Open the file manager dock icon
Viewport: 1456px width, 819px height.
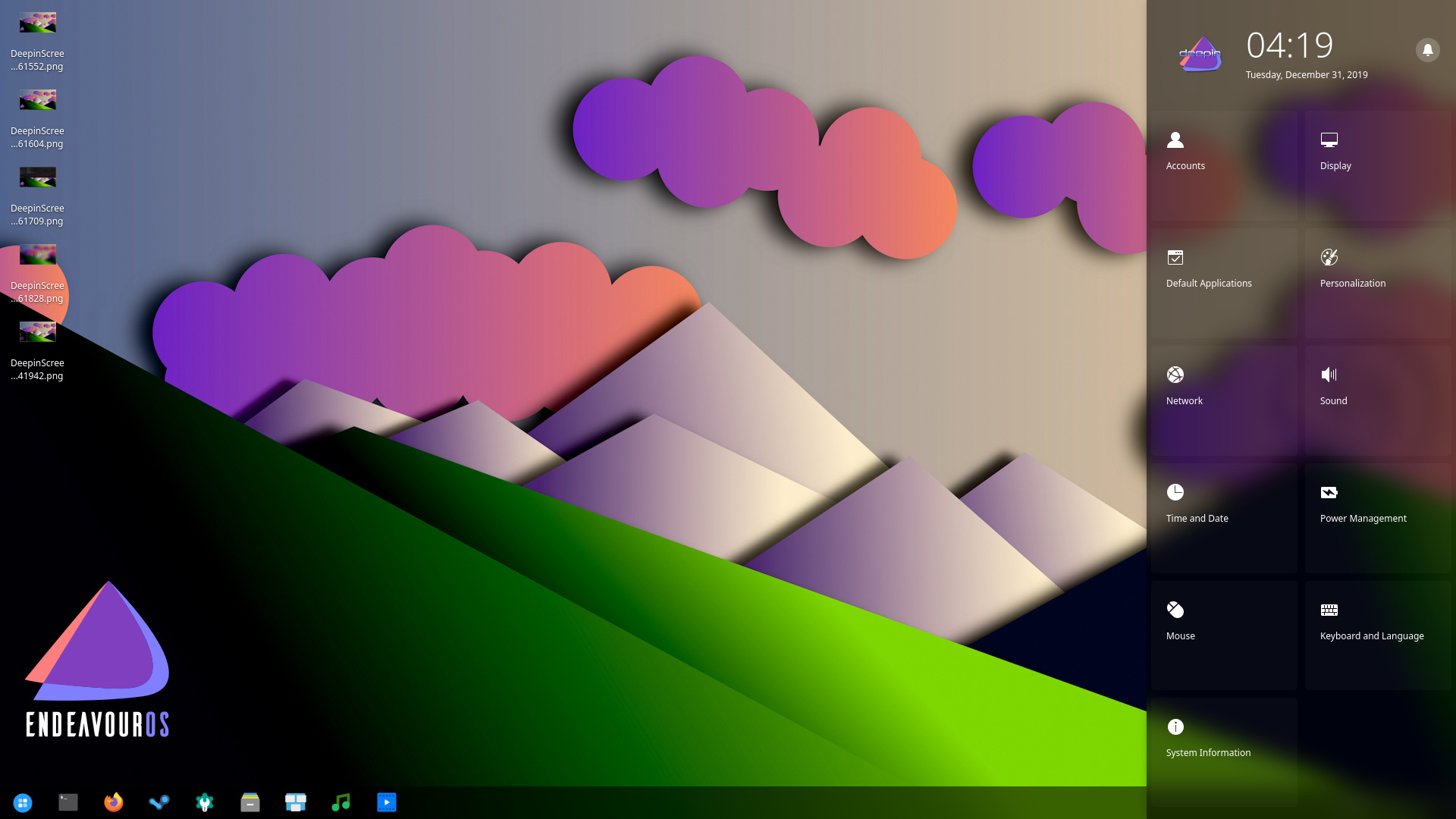[250, 802]
